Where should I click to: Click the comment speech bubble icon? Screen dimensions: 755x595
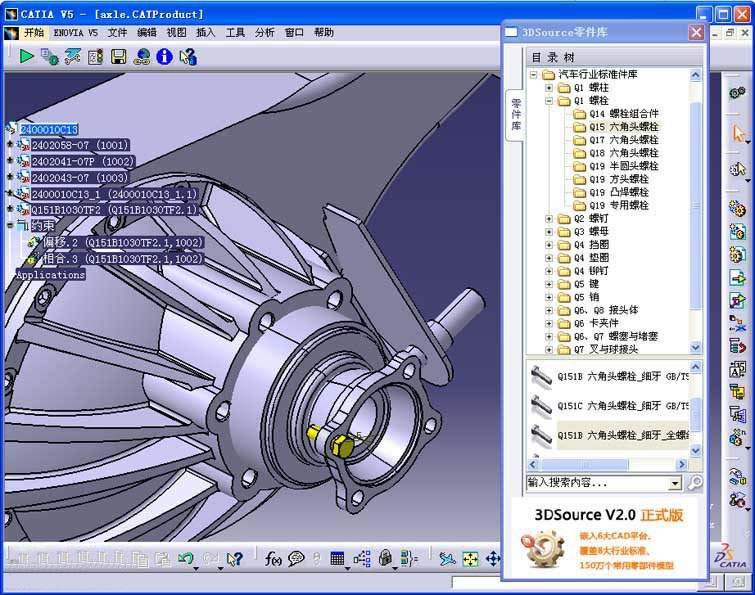click(x=296, y=558)
